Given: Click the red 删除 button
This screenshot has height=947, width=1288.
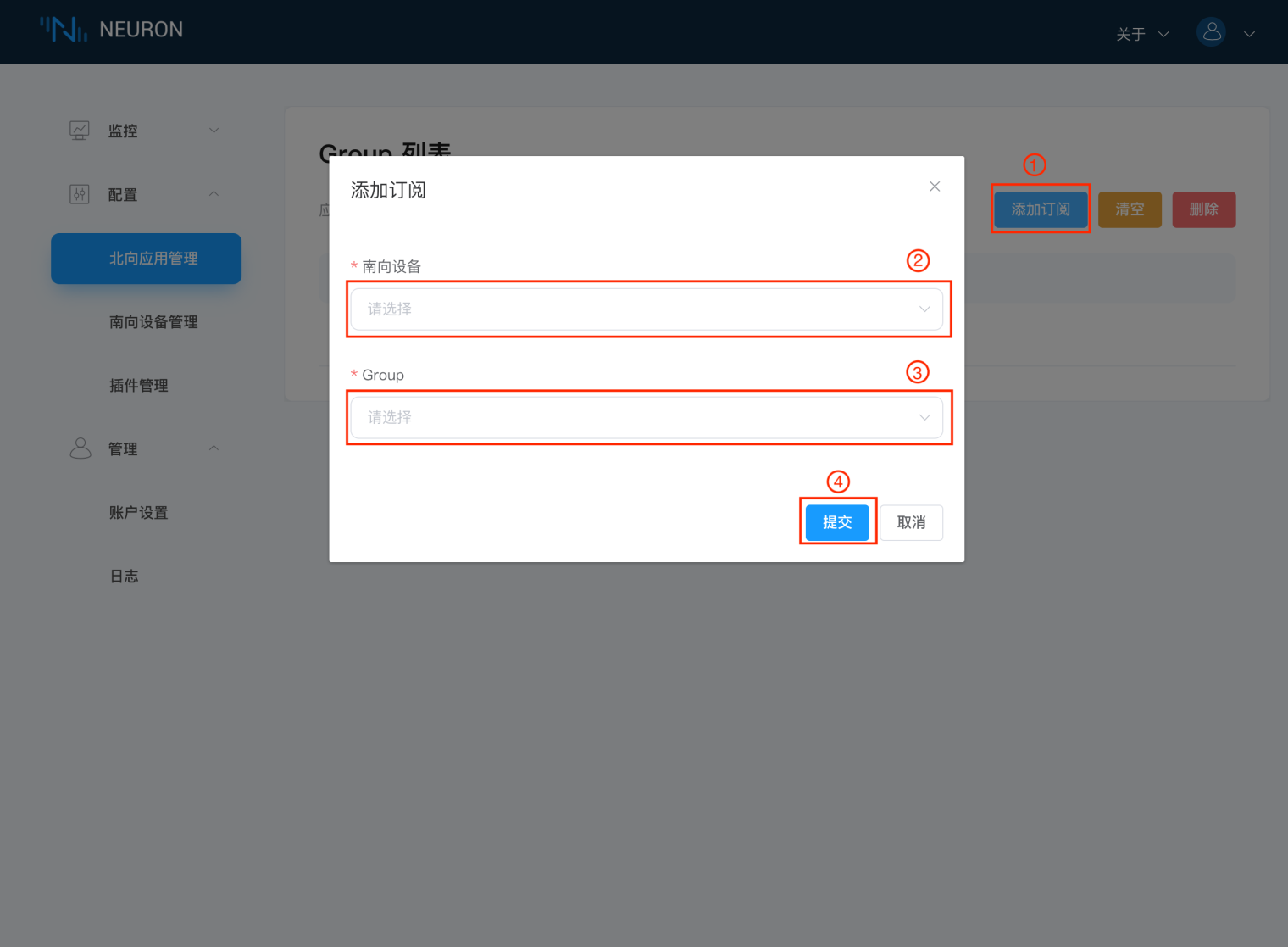Looking at the screenshot, I should click(1203, 209).
